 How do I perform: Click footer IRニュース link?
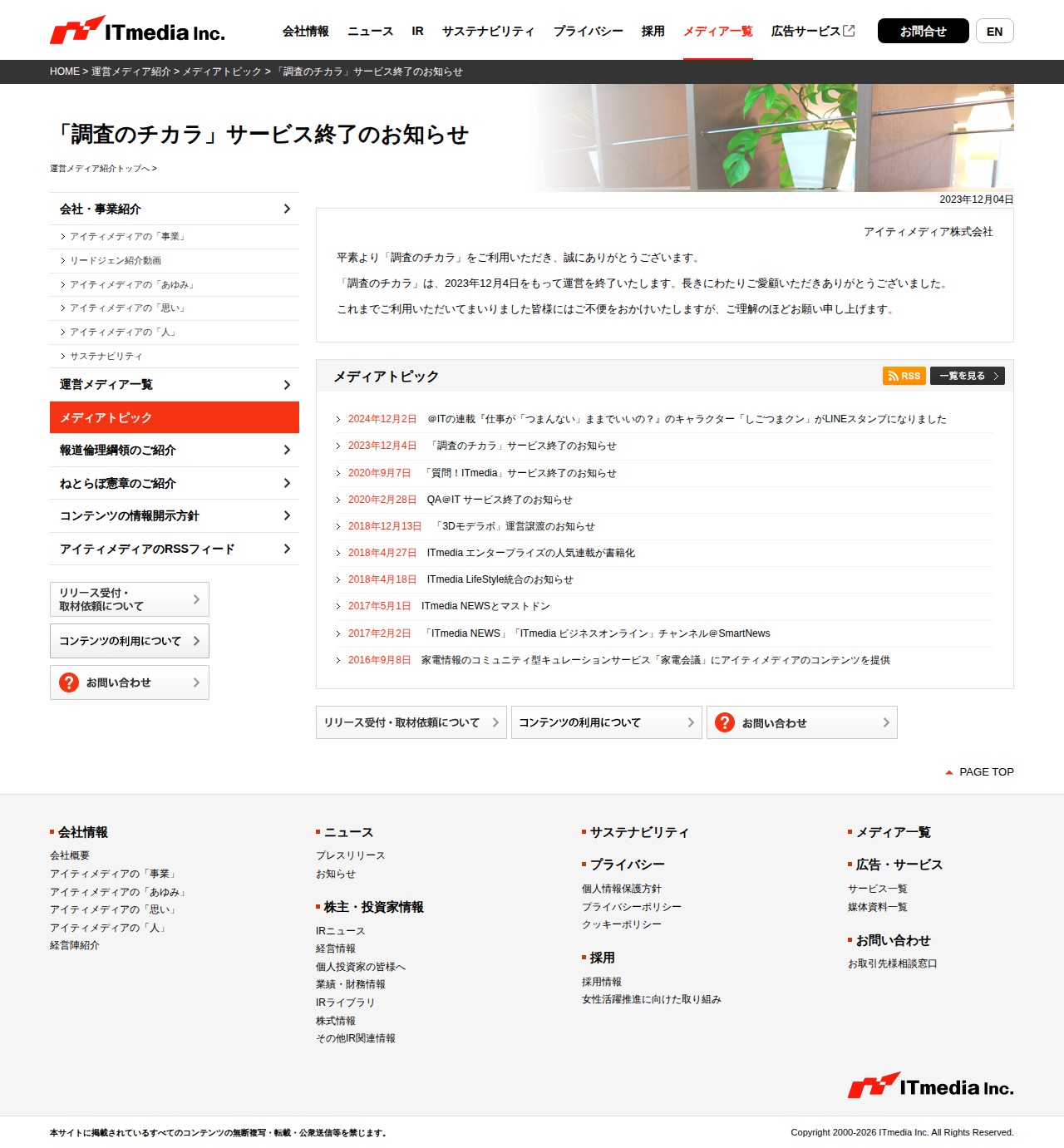pyautogui.click(x=341, y=931)
